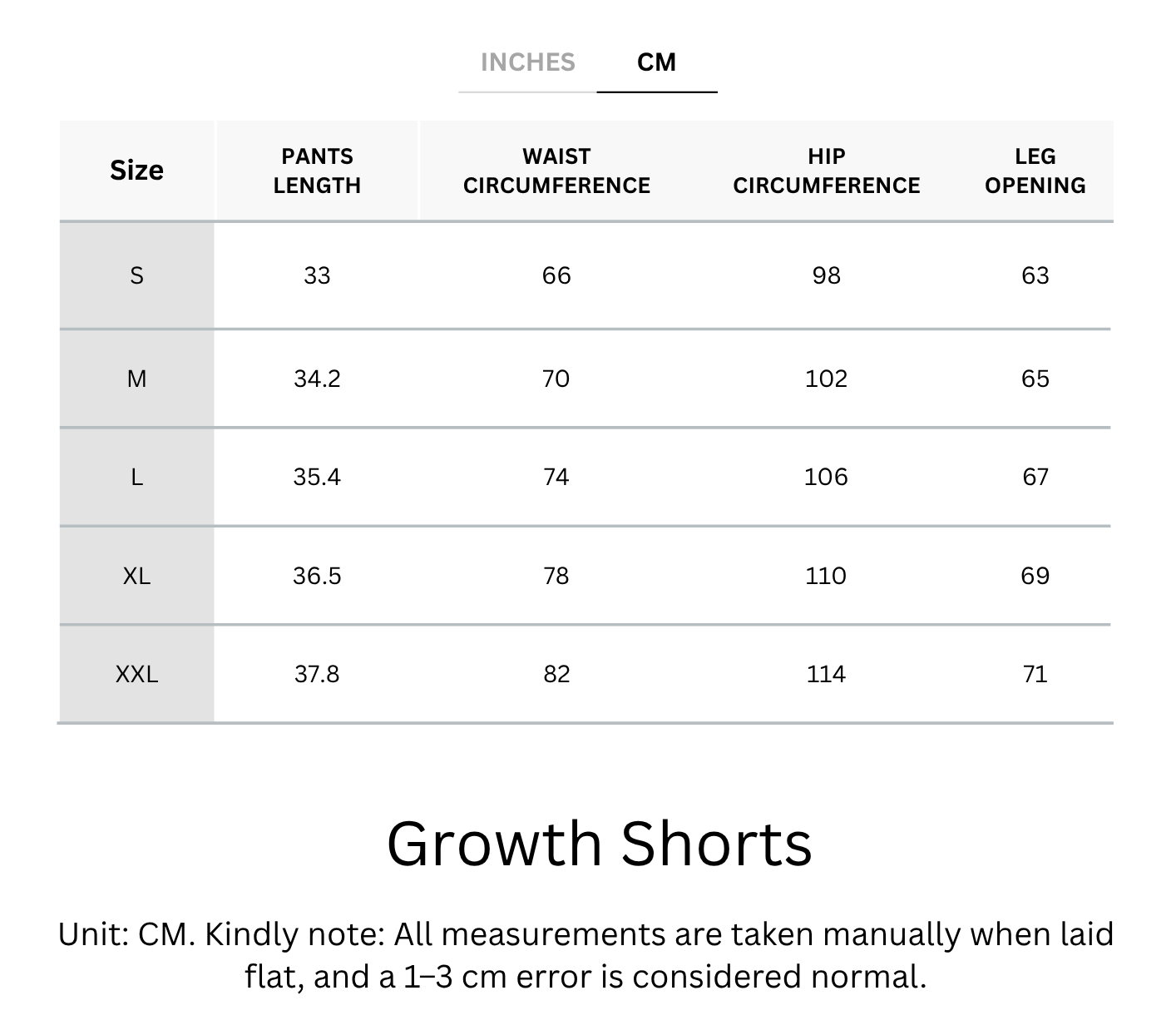
Task: Click the HIP CIRCUMFERENCE header
Action: pos(826,171)
